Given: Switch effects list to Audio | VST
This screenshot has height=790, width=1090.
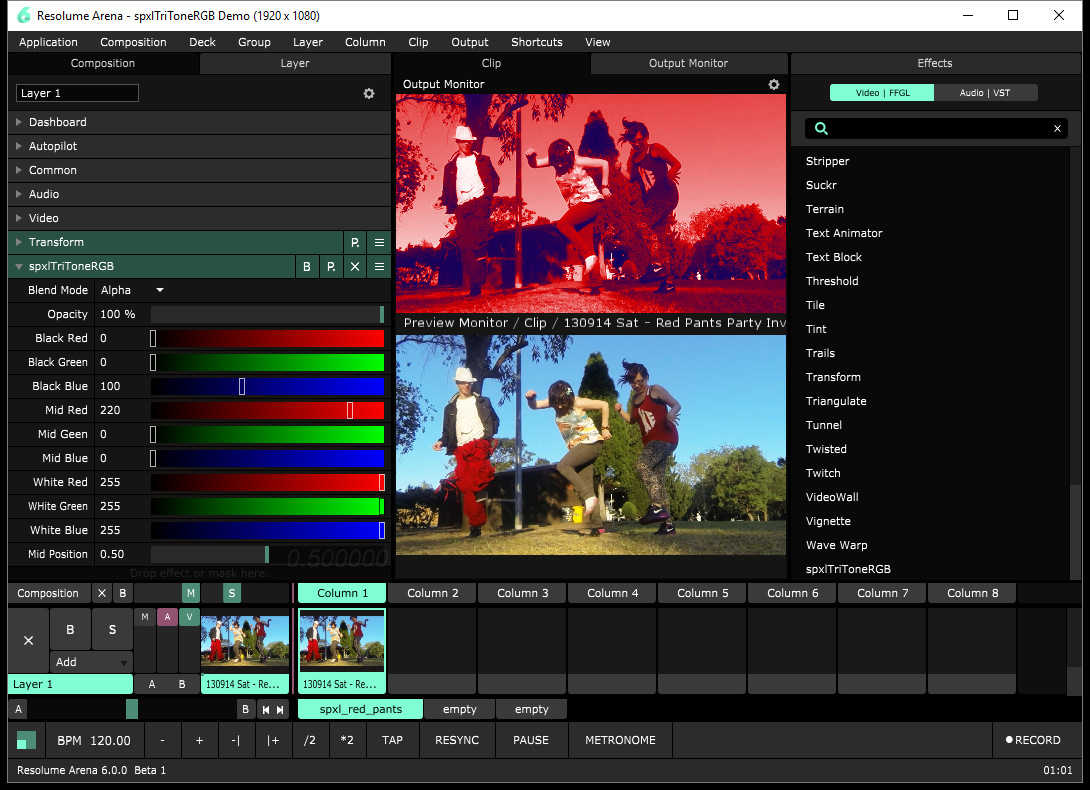Looking at the screenshot, I should click(985, 93).
